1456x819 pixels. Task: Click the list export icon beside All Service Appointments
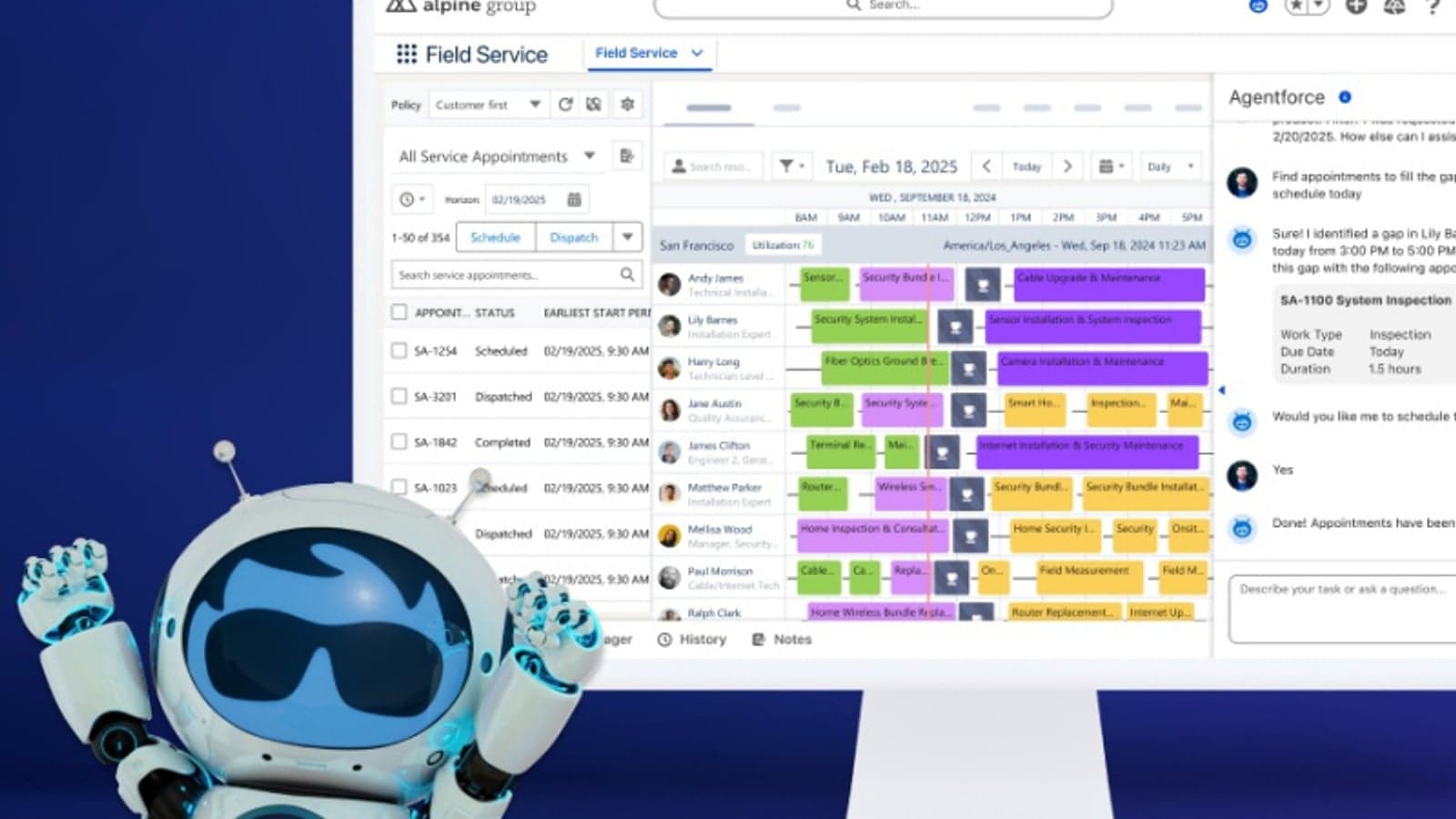626,156
